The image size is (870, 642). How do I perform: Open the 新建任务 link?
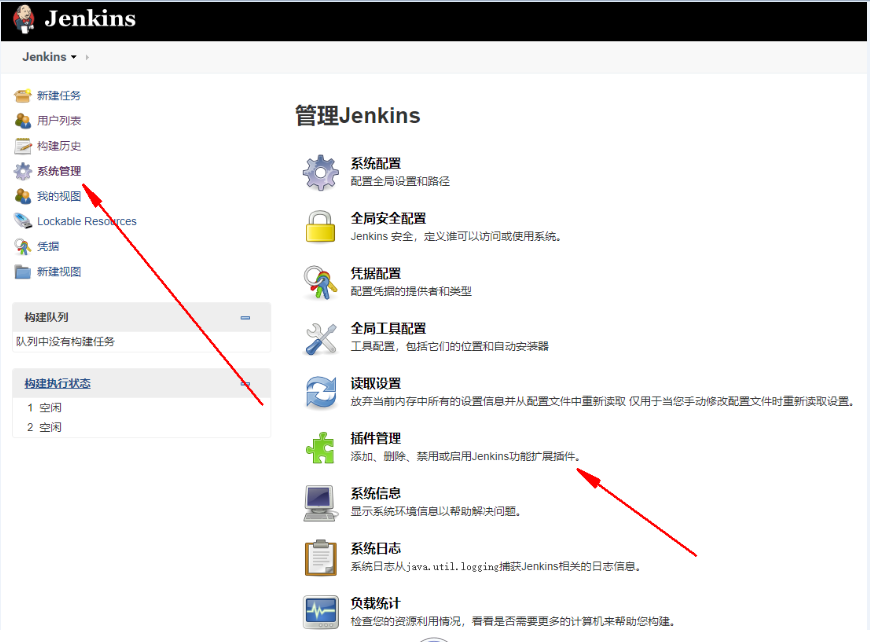click(59, 95)
